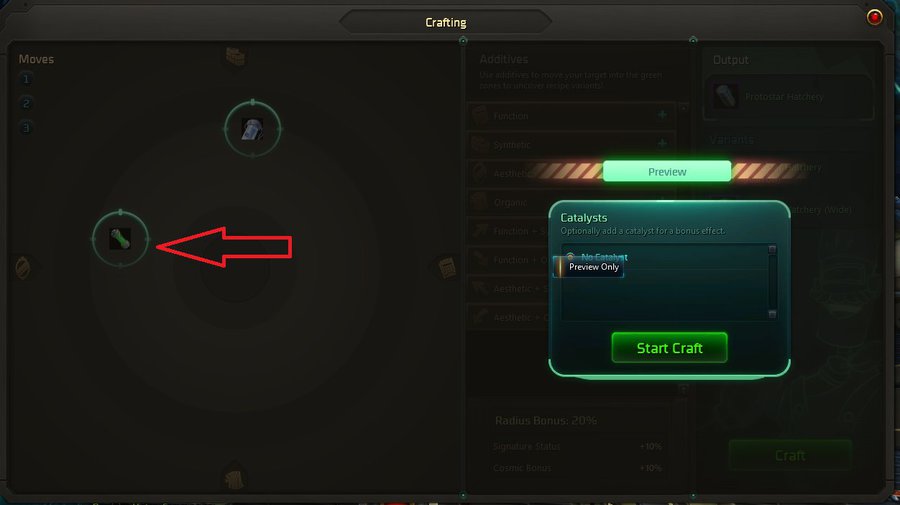This screenshot has width=900, height=505.
Task: Select the No Catalyst radio option
Action: (570, 257)
